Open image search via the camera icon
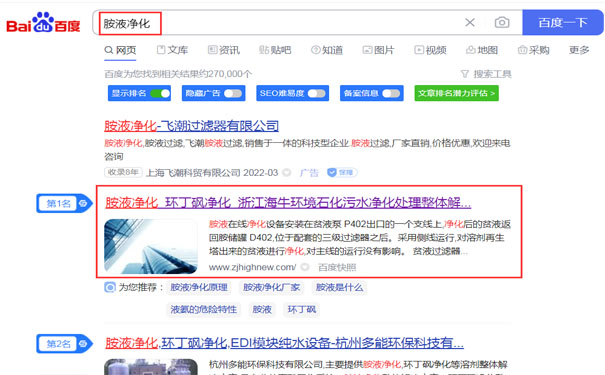Image resolution: width=605 pixels, height=375 pixels. pos(502,22)
